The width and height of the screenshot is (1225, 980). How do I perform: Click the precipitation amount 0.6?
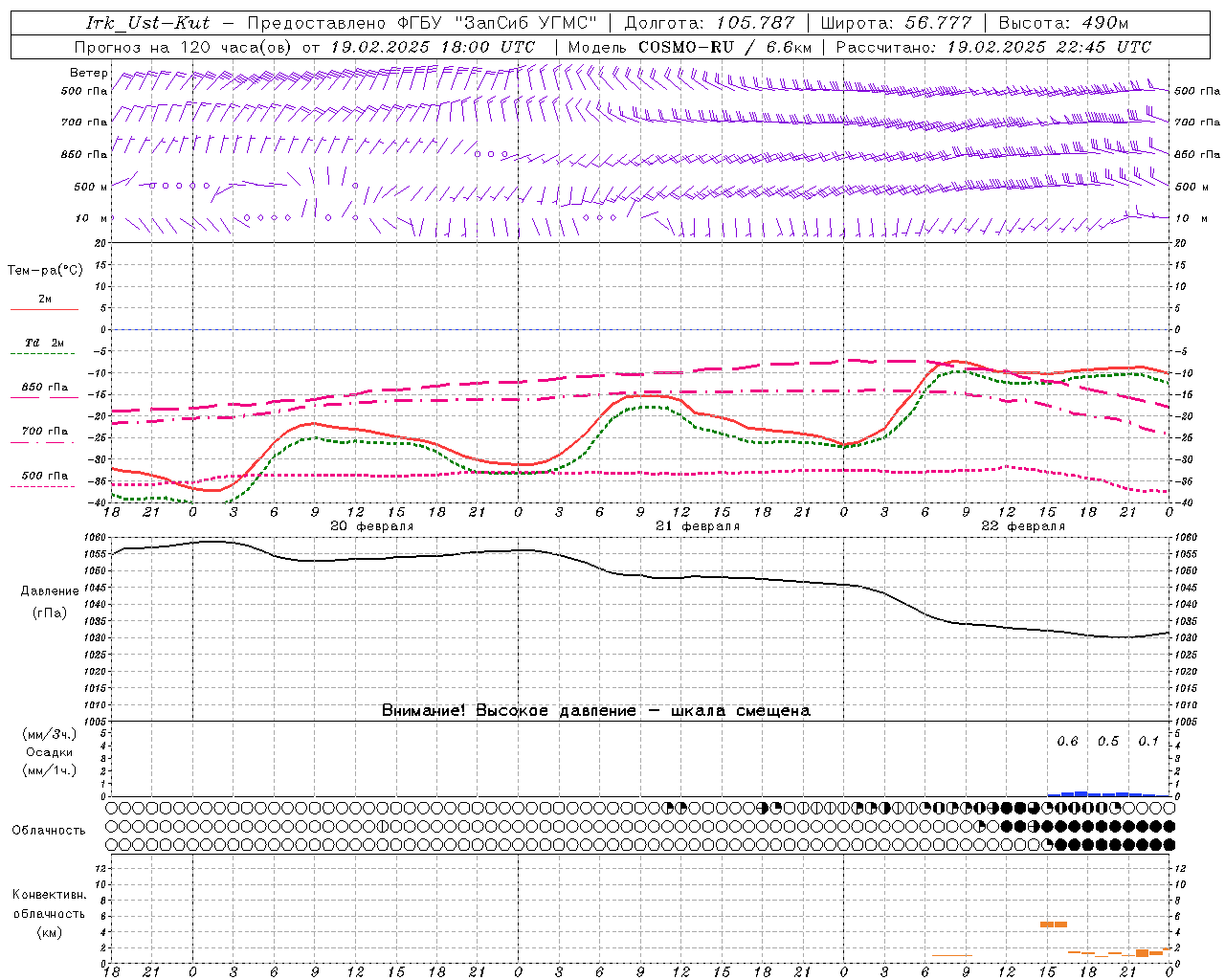[1067, 742]
